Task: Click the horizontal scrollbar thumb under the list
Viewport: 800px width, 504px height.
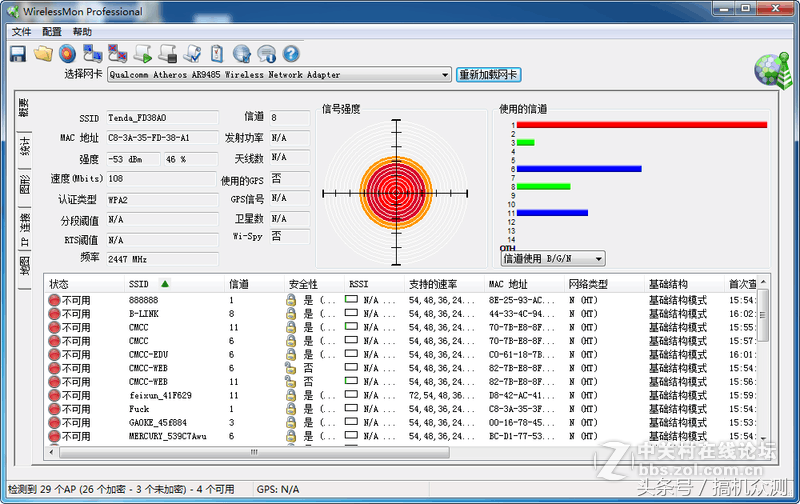Action: click(x=254, y=452)
